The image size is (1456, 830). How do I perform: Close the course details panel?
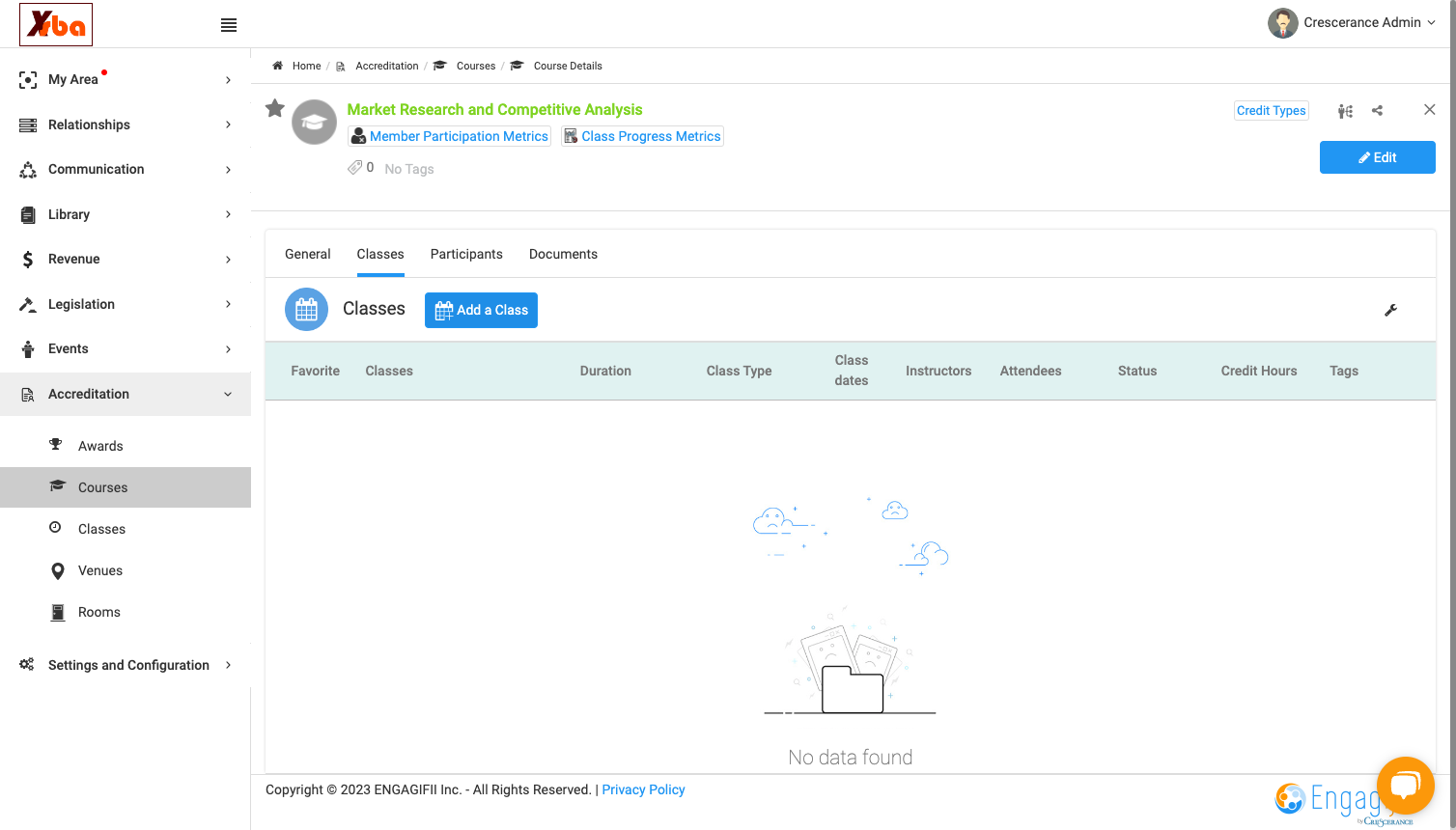click(1430, 110)
